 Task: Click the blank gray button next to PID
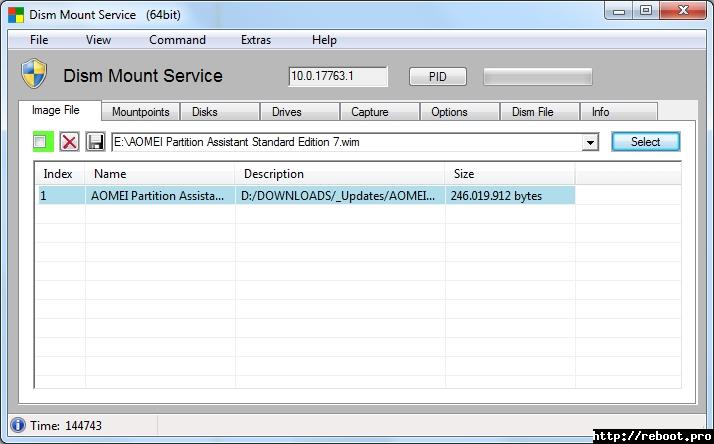coord(538,77)
